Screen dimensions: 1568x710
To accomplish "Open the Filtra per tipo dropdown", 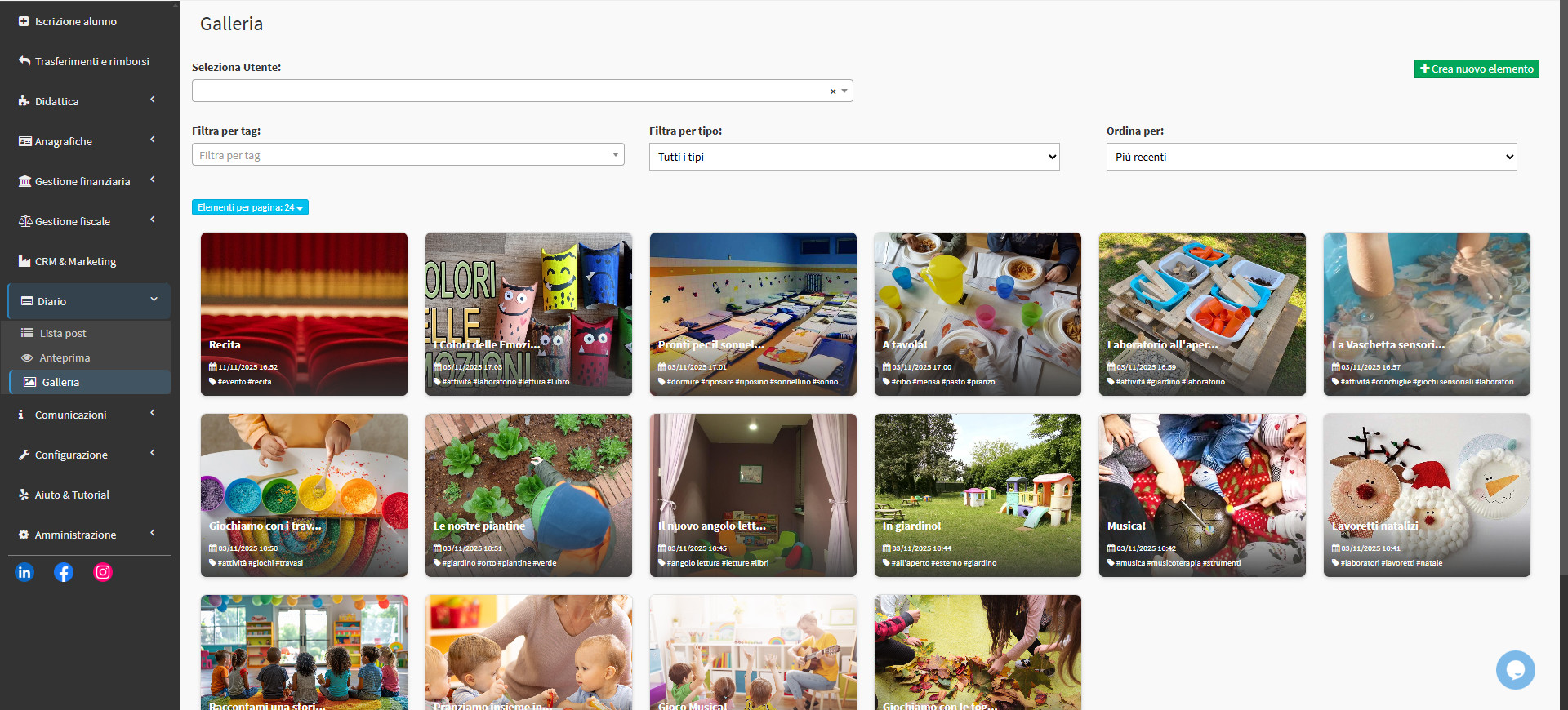I will [853, 157].
